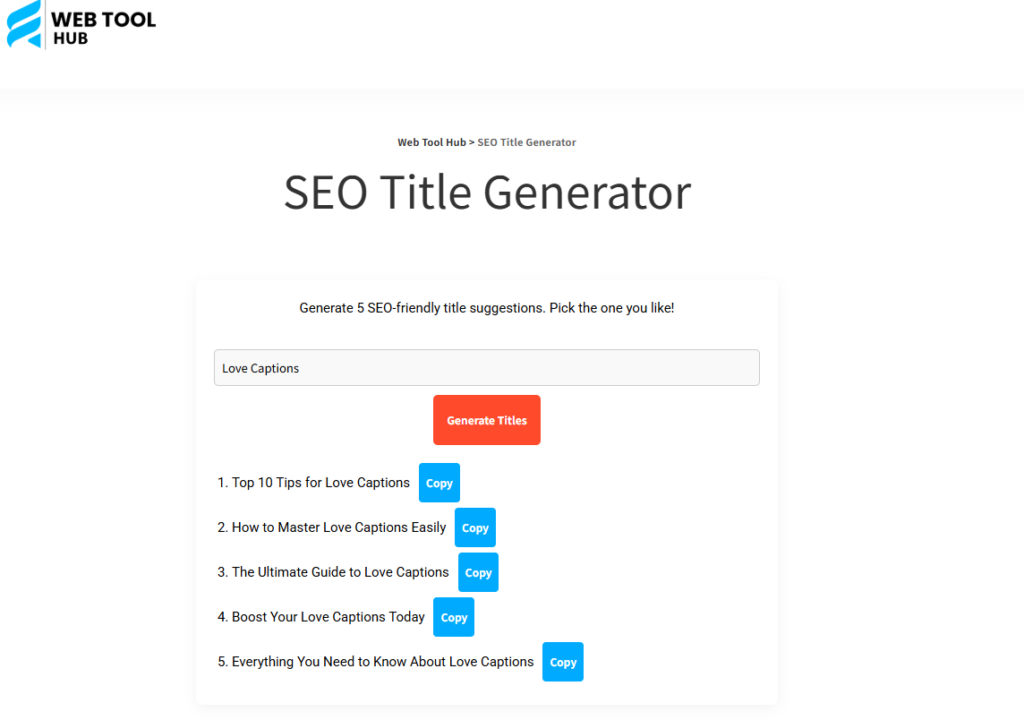Select SEO Title Generator breadcrumb item
The image size is (1024, 720).
[526, 142]
